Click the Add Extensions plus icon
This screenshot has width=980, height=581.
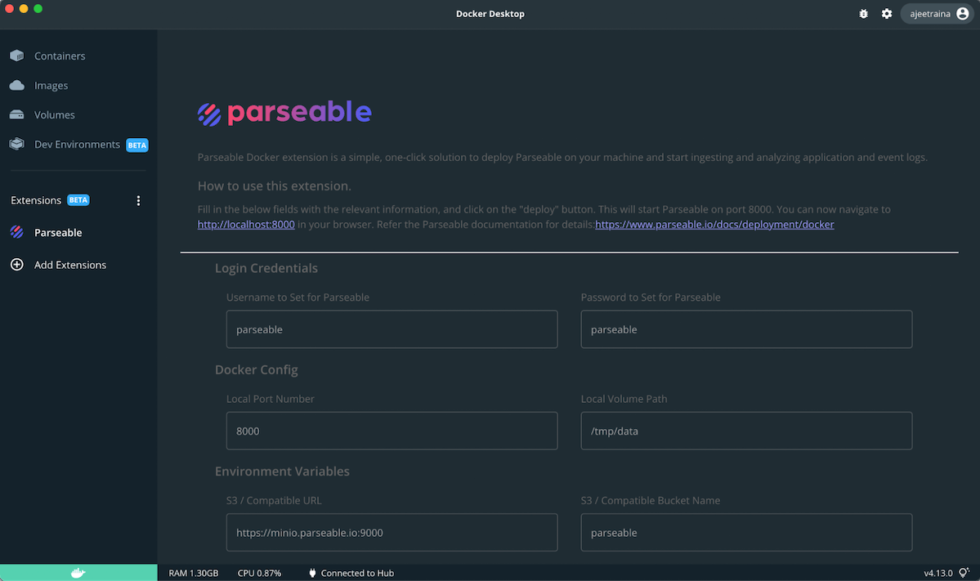(x=16, y=264)
